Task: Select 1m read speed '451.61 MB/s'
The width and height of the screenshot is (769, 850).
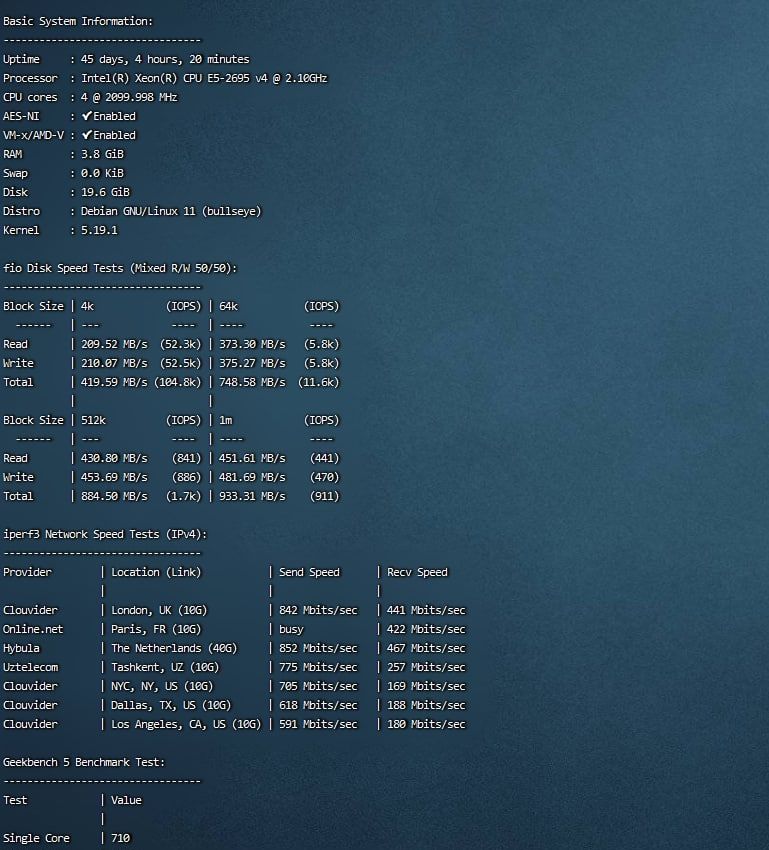Action: point(252,458)
